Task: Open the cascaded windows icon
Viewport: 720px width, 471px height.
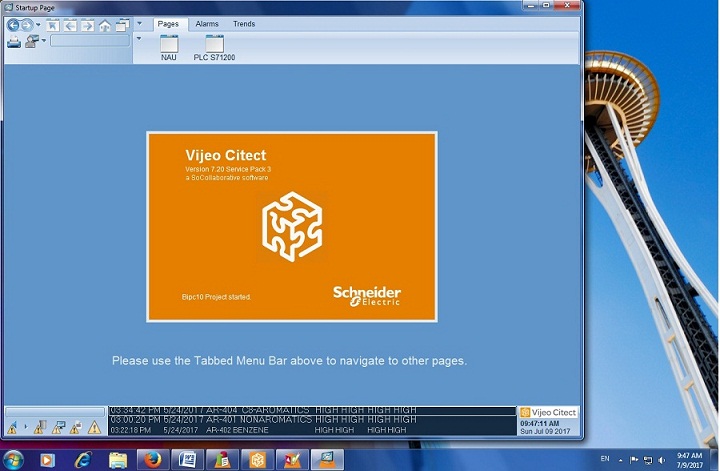Action: click(x=122, y=25)
